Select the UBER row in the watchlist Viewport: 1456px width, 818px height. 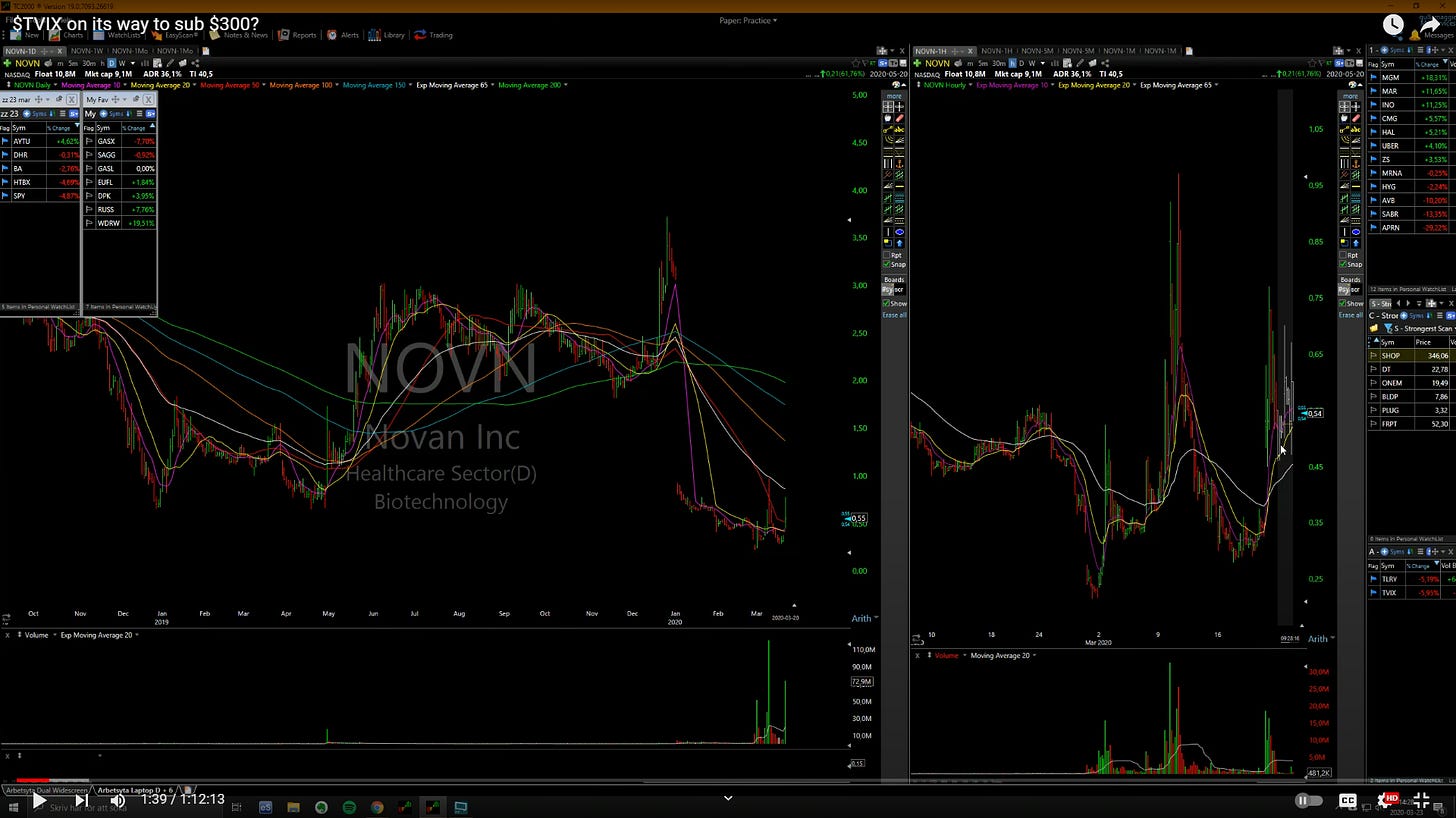point(1411,146)
